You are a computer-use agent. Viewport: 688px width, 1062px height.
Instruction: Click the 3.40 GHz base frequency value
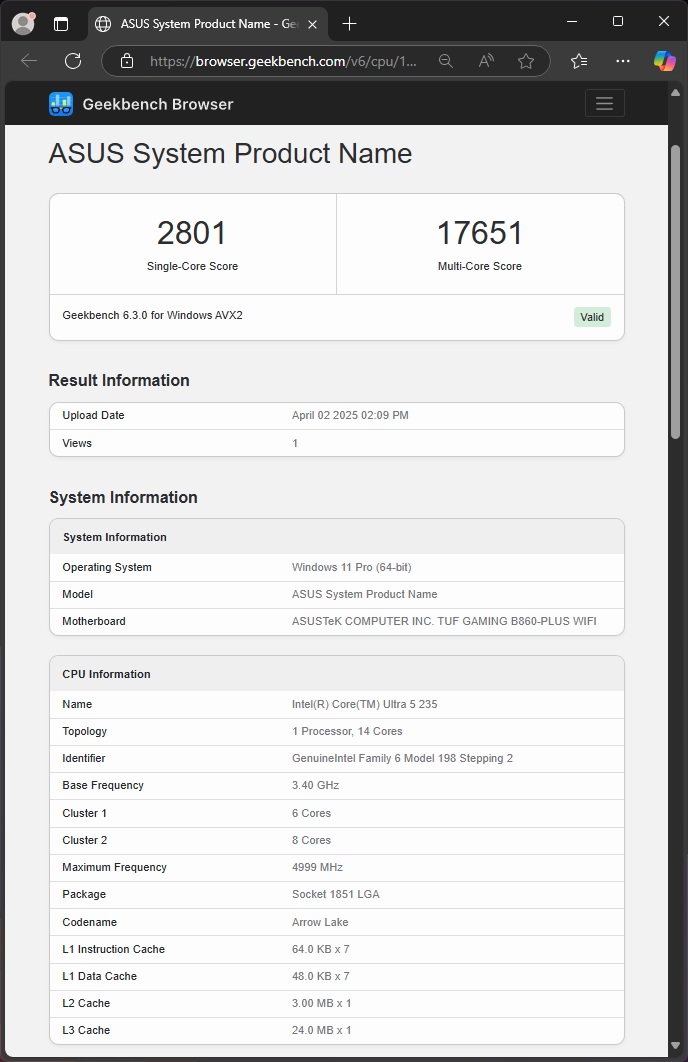point(316,785)
